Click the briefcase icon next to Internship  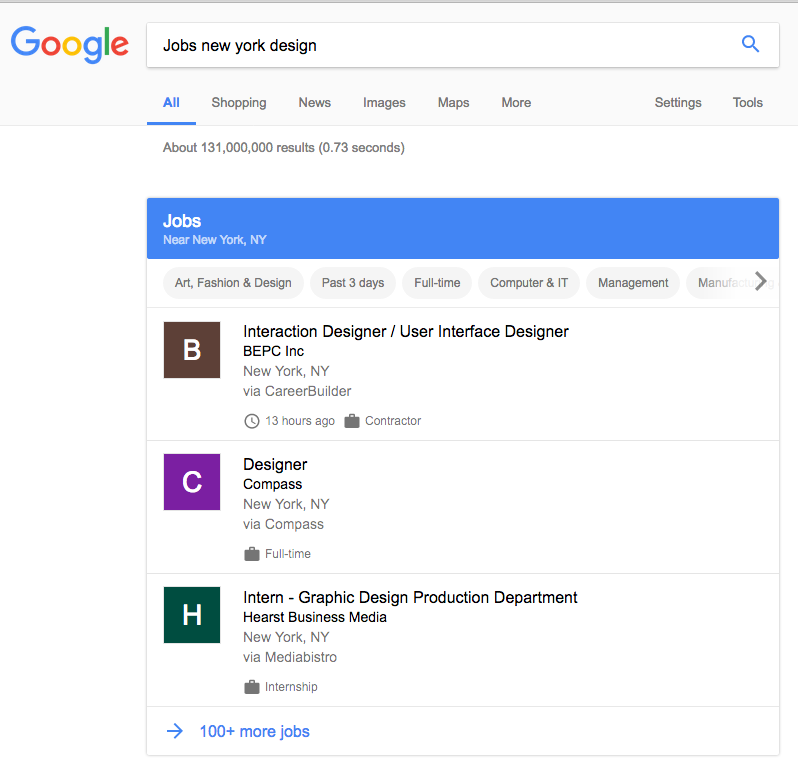[251, 686]
